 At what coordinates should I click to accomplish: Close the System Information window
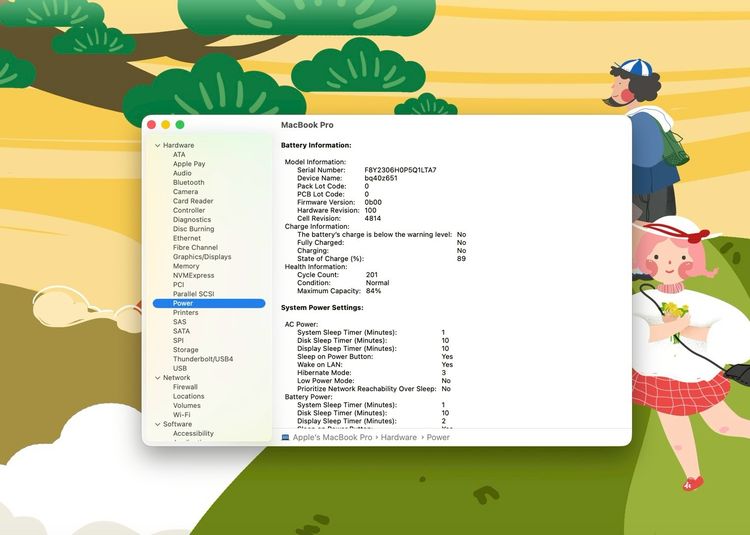[x=152, y=125]
